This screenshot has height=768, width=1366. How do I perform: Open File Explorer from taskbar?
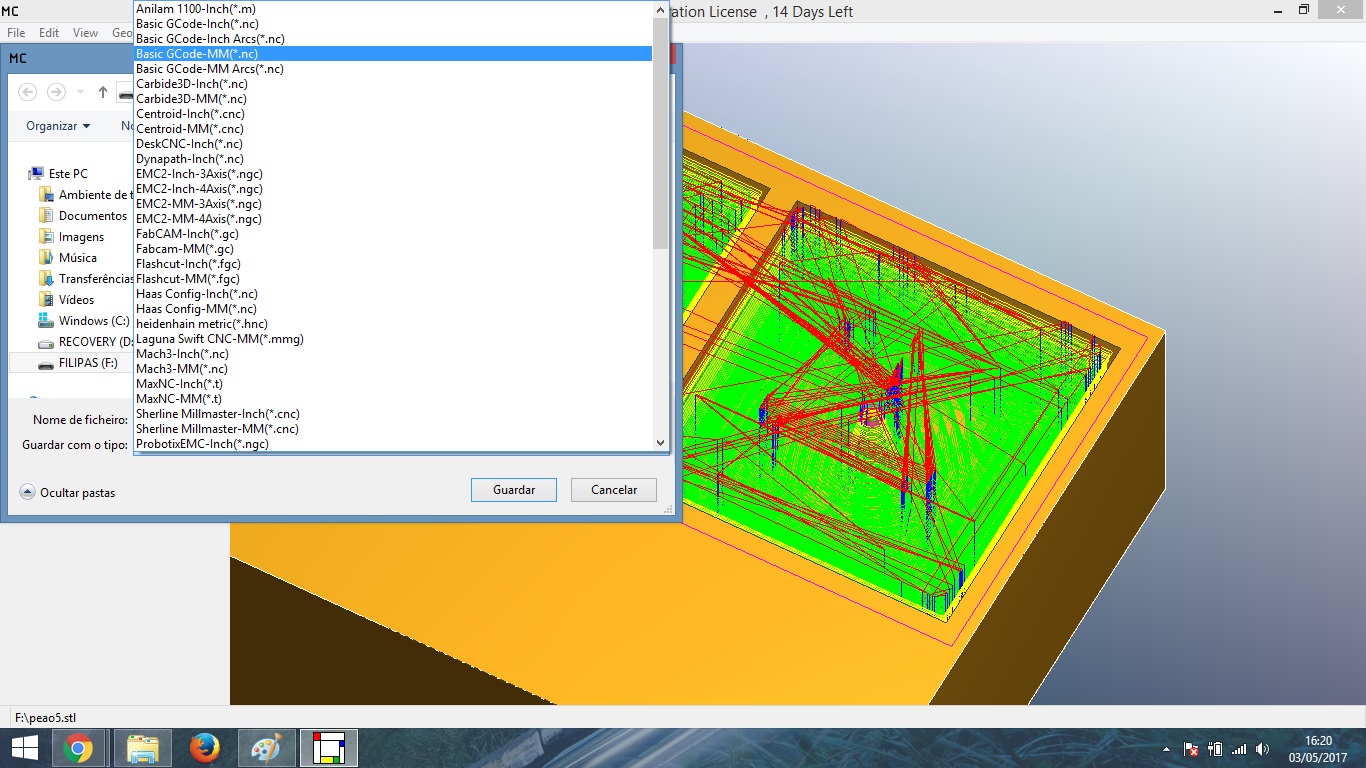142,748
